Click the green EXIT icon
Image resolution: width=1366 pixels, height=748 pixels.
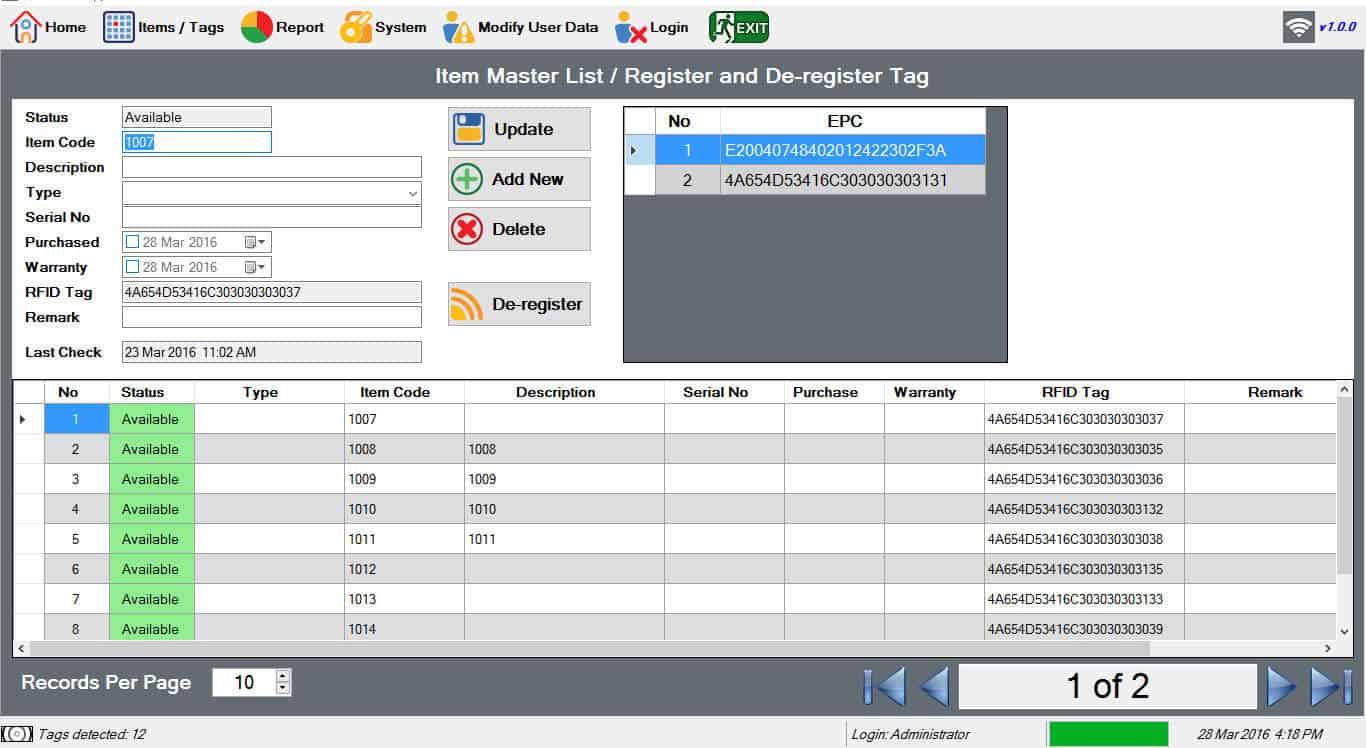(x=739, y=27)
